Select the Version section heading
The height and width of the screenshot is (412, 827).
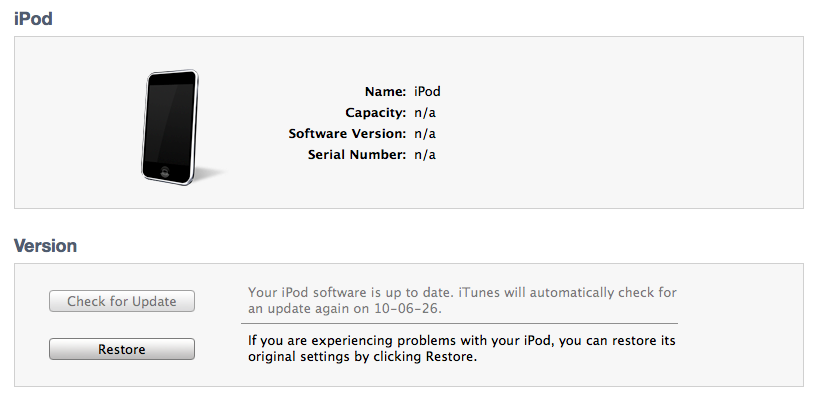pos(45,245)
